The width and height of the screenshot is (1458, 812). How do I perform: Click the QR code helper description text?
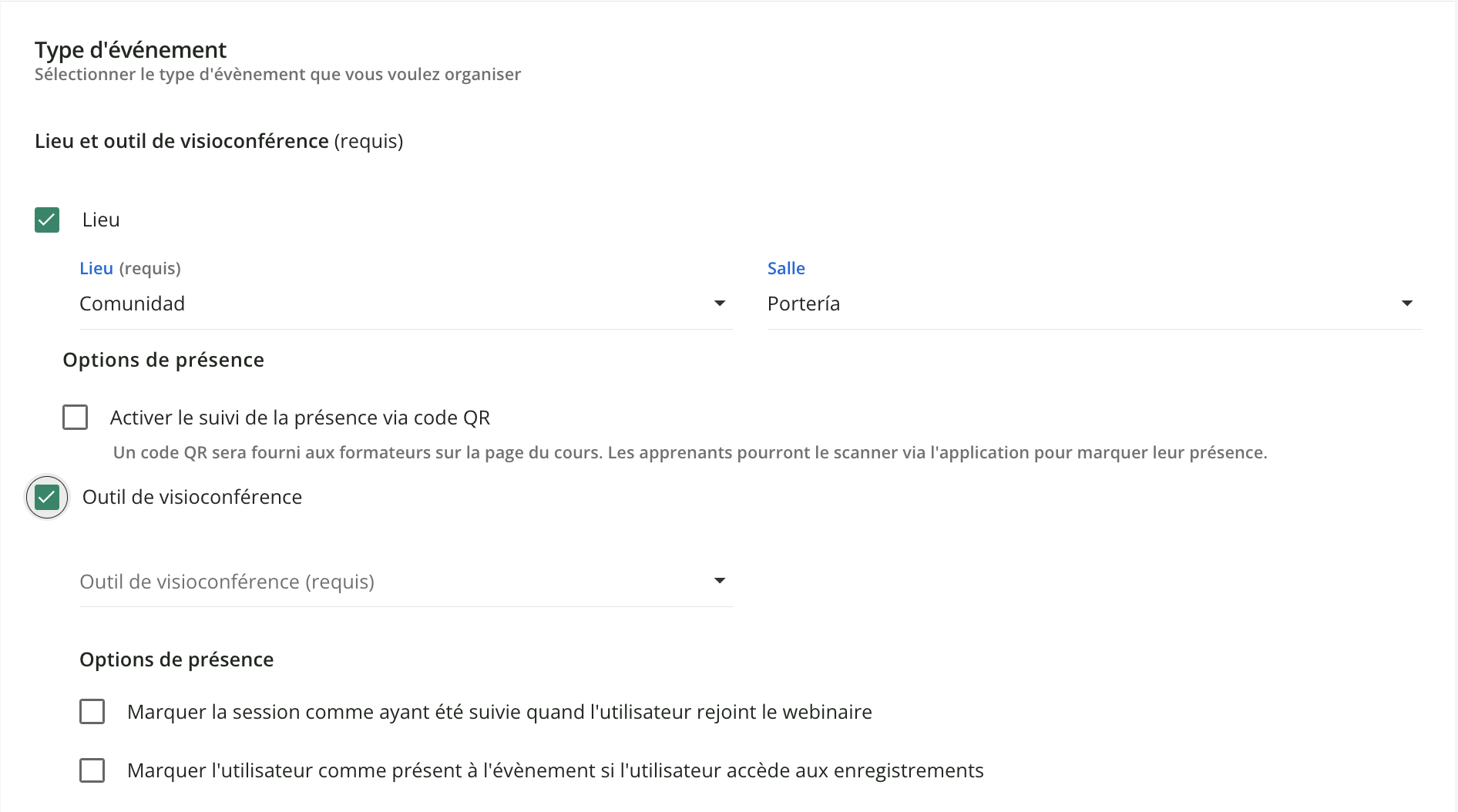point(690,453)
